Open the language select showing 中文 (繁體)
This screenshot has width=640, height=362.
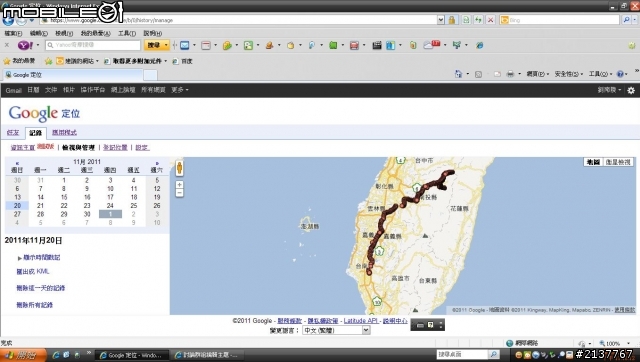336,331
